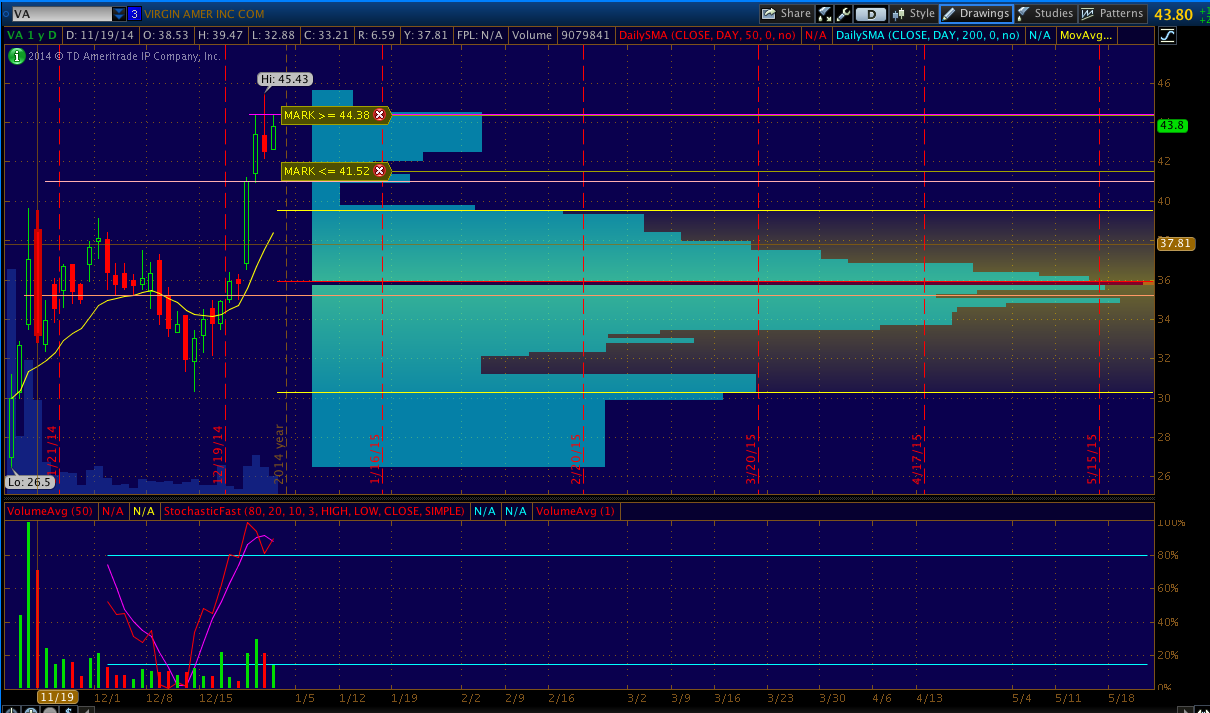1210x713 pixels.
Task: Open the Patterns menu
Action: [x=1112, y=14]
